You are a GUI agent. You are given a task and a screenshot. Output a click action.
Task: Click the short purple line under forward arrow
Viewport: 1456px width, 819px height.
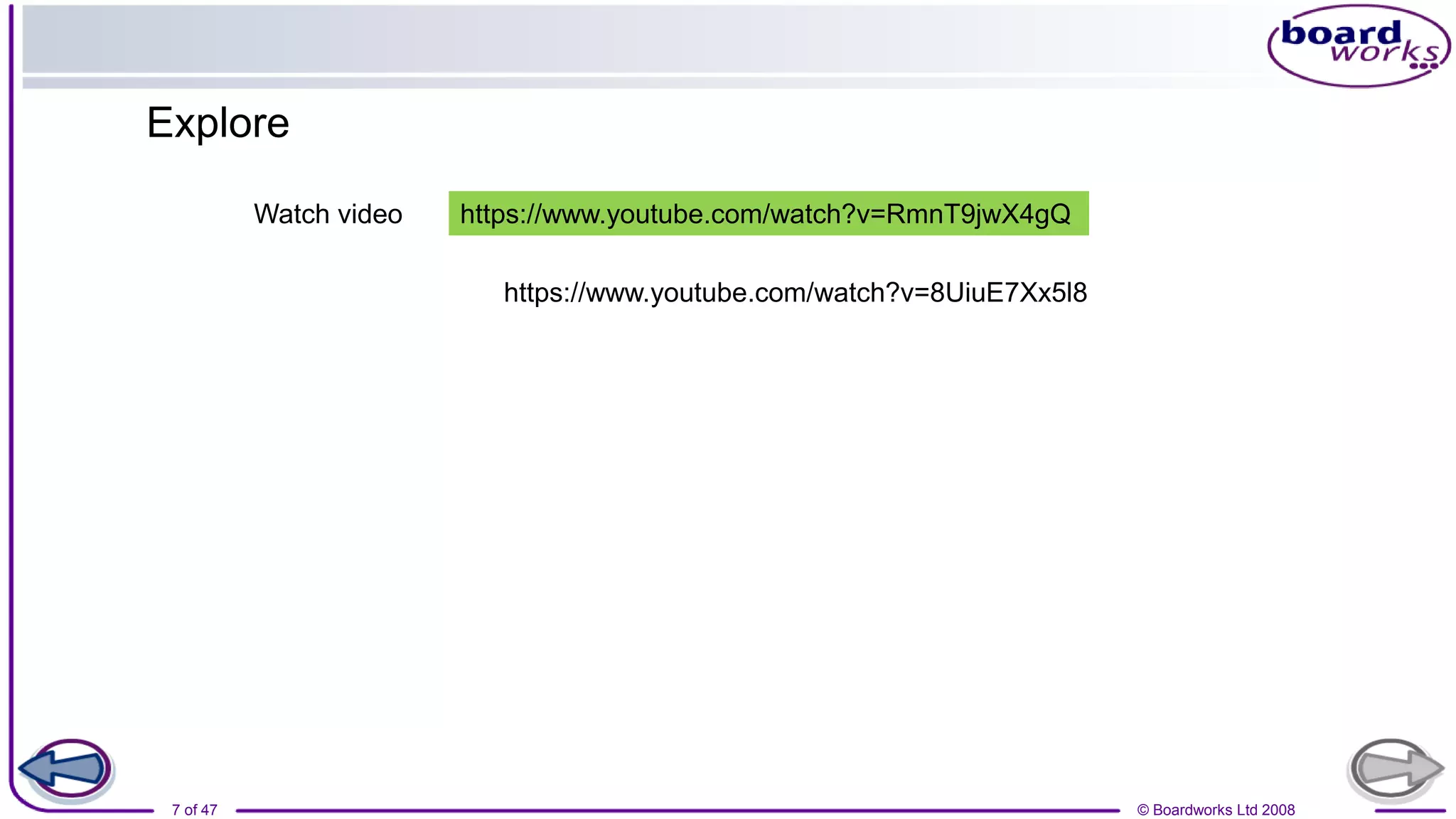[x=1409, y=810]
